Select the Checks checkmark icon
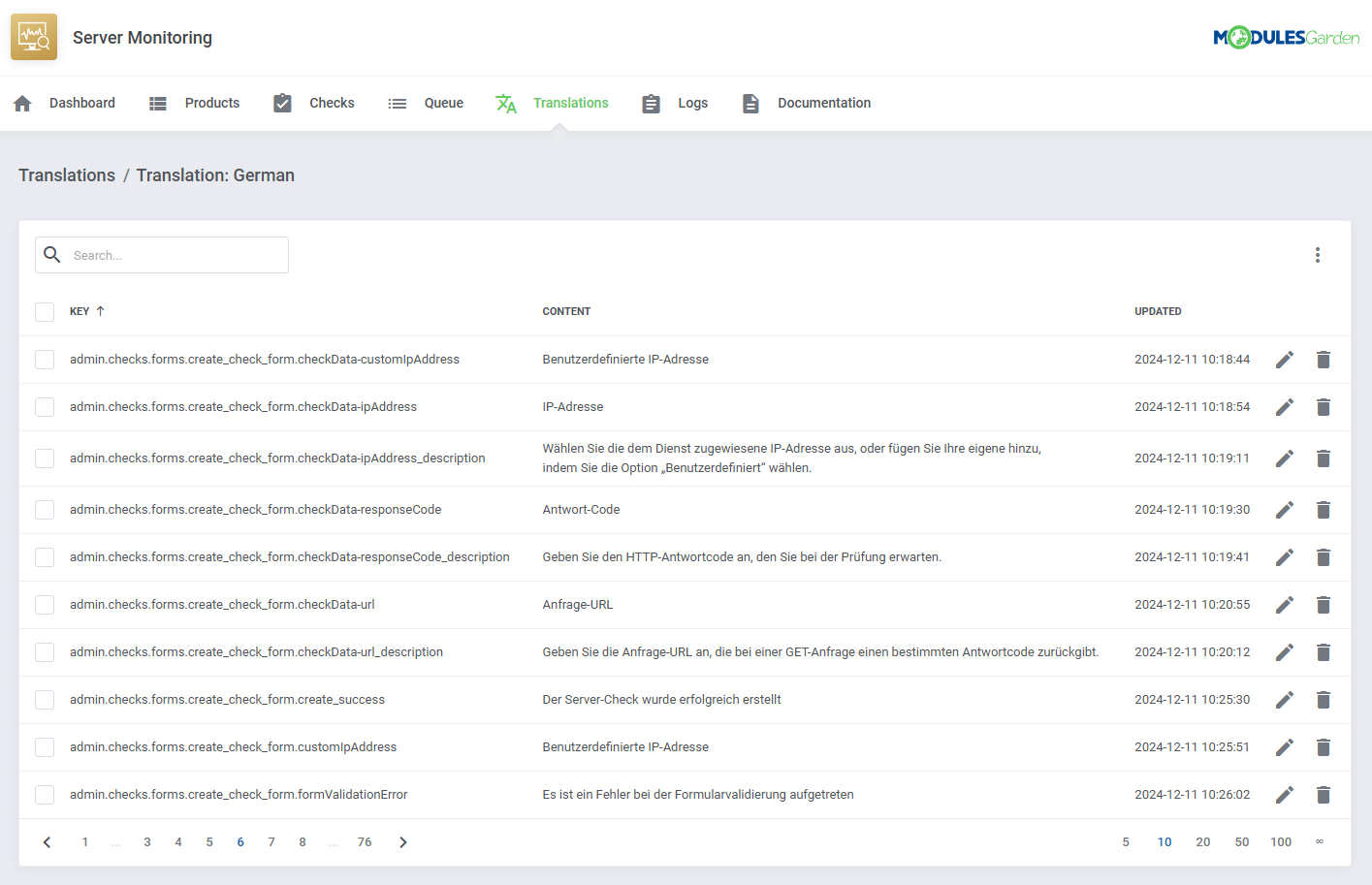The height and width of the screenshot is (885, 1372). point(282,102)
